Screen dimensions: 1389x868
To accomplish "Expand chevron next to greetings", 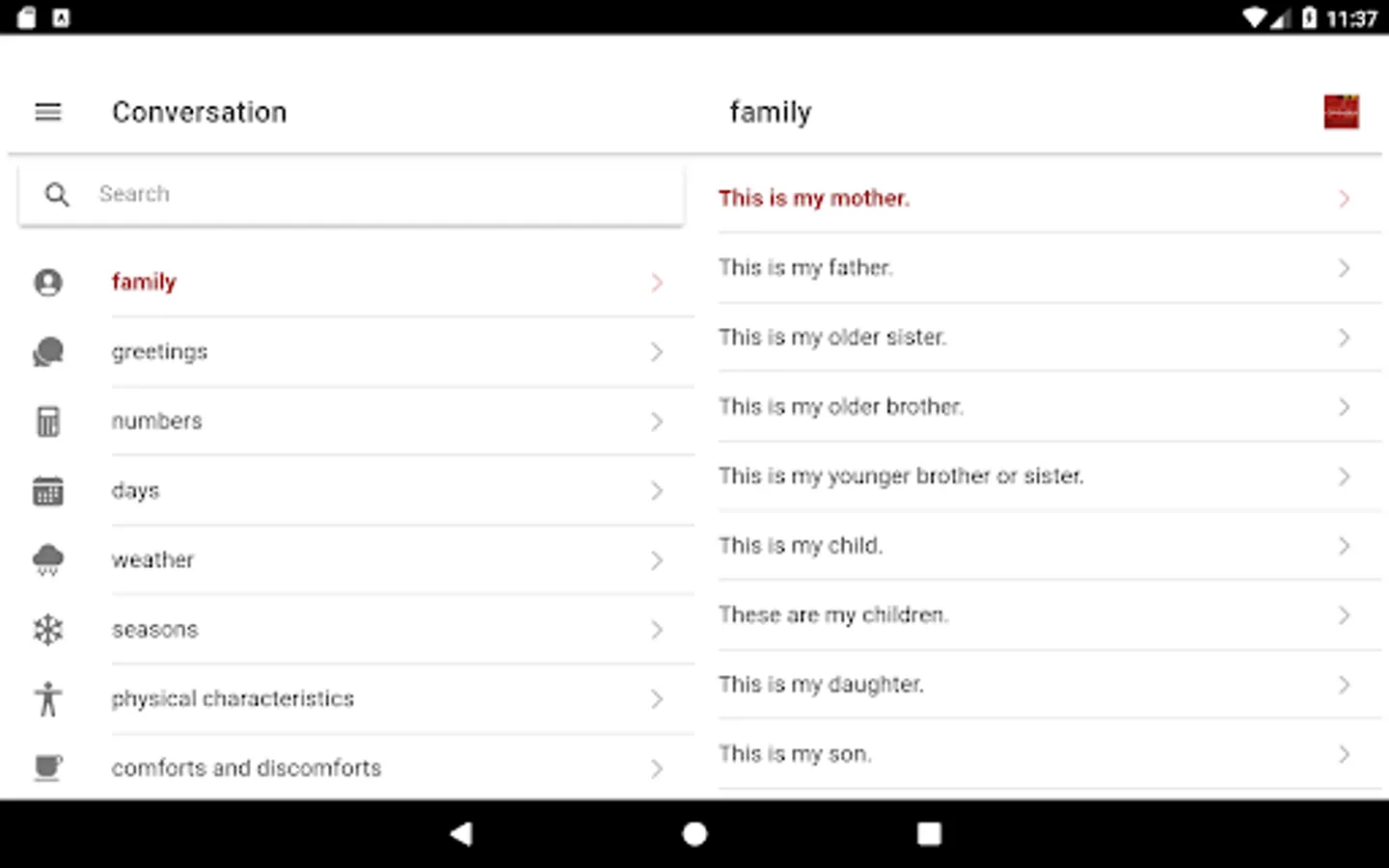I will click(x=657, y=352).
